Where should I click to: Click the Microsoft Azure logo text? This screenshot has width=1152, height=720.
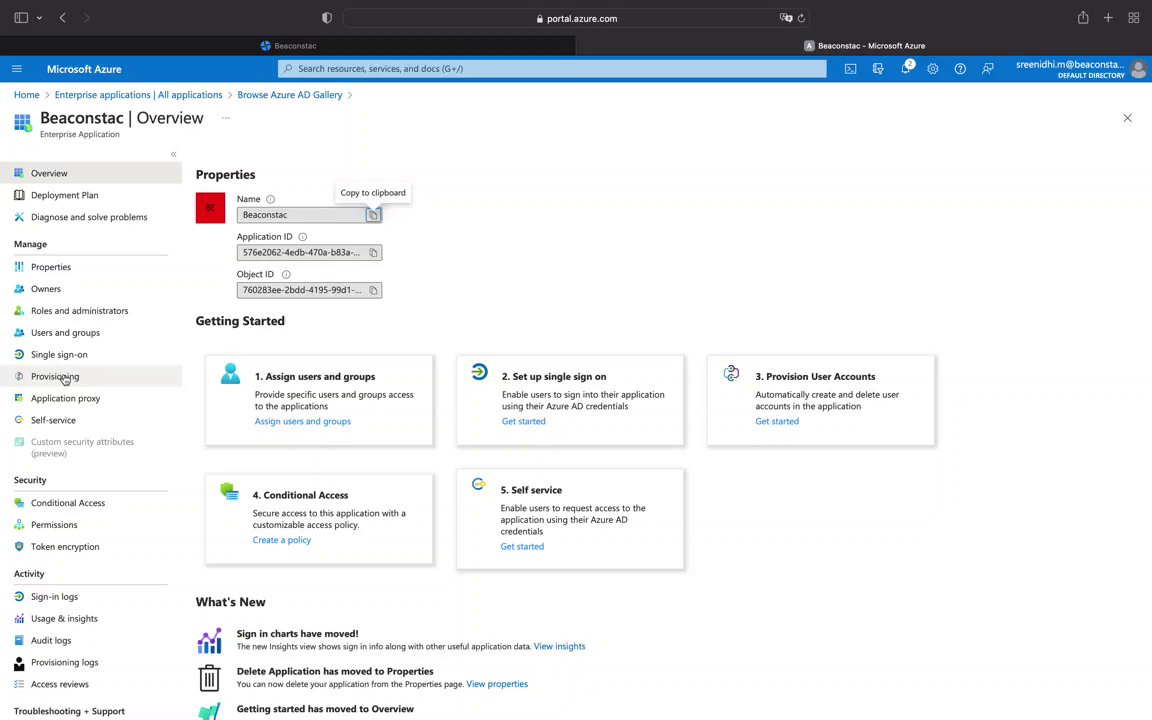click(84, 69)
